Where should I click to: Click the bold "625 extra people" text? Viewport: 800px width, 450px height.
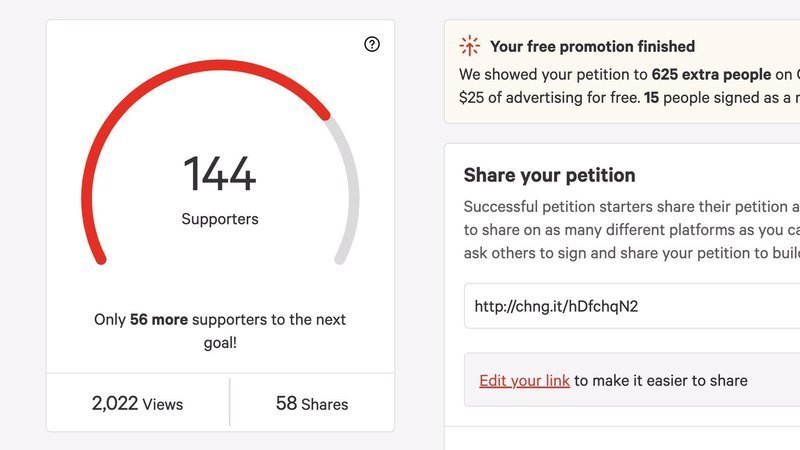click(710, 74)
